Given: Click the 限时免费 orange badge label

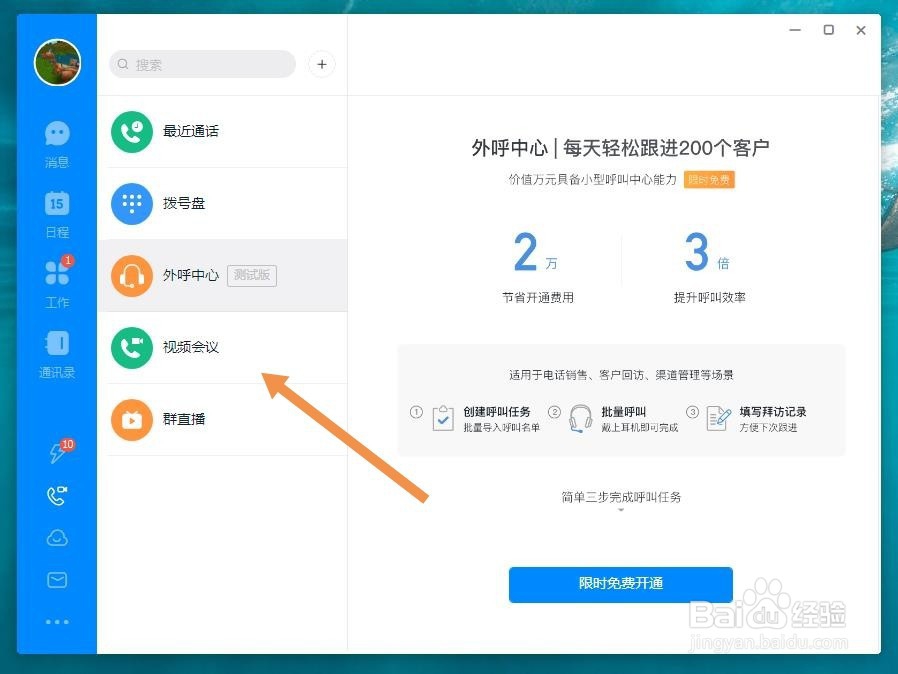Looking at the screenshot, I should point(709,180).
